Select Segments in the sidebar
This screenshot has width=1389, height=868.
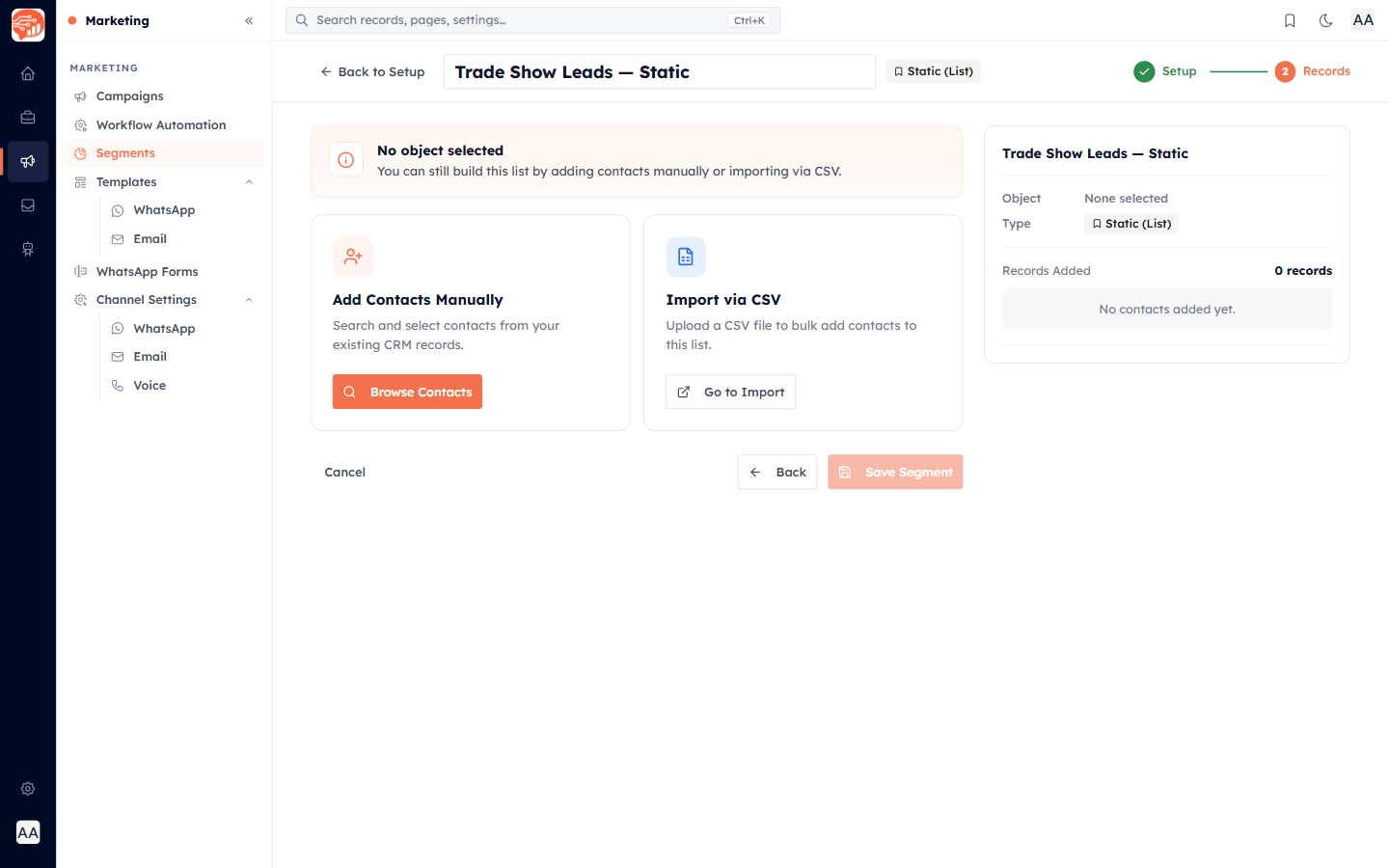[x=164, y=153]
